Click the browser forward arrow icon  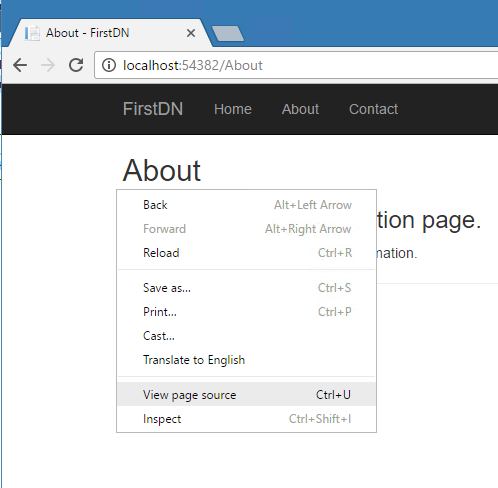coord(48,65)
